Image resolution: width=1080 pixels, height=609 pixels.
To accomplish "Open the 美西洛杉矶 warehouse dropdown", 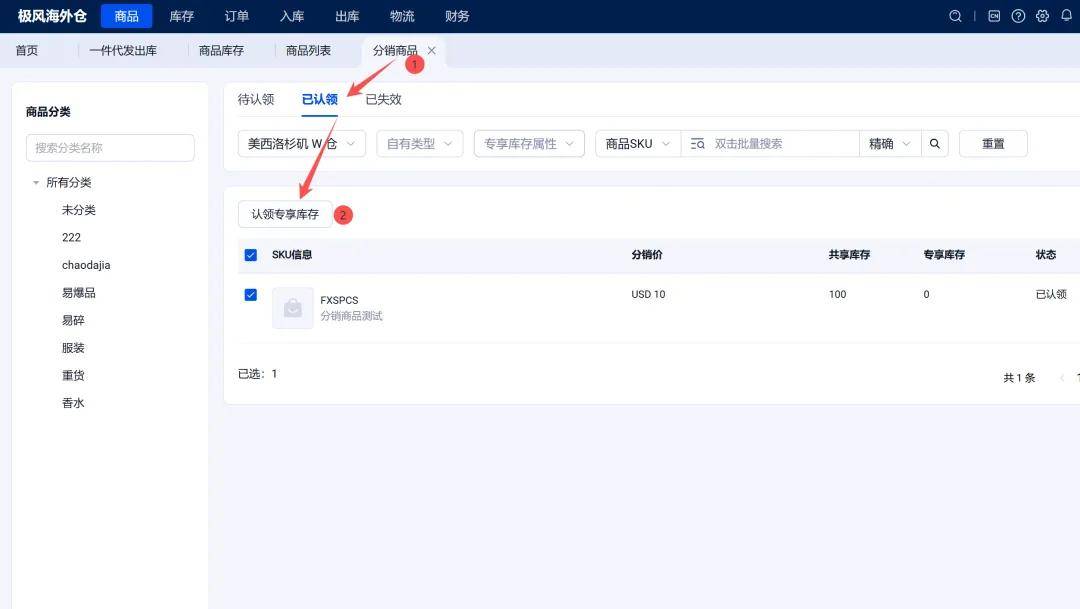I will (x=302, y=143).
